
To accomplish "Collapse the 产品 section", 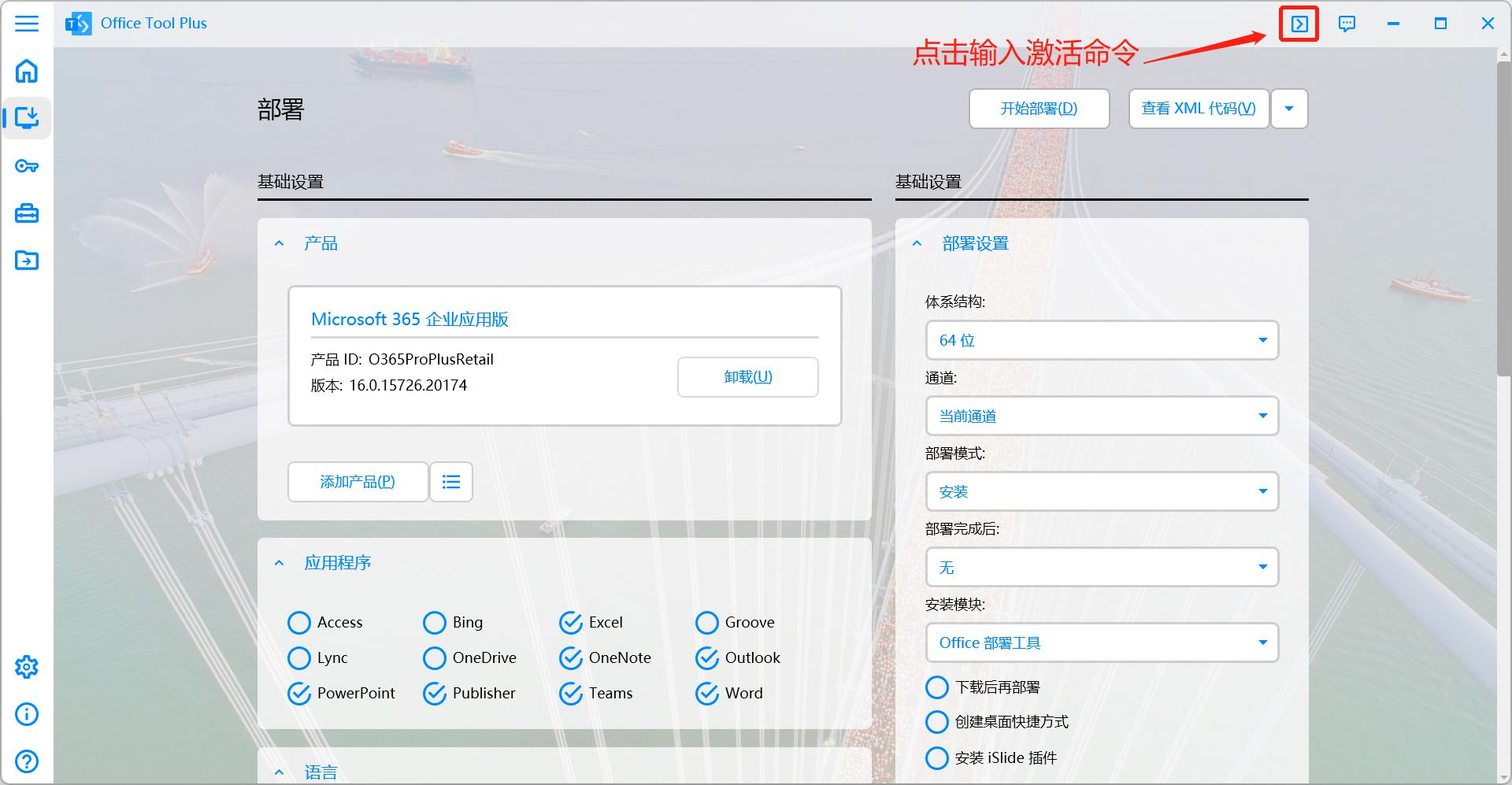I will [279, 243].
